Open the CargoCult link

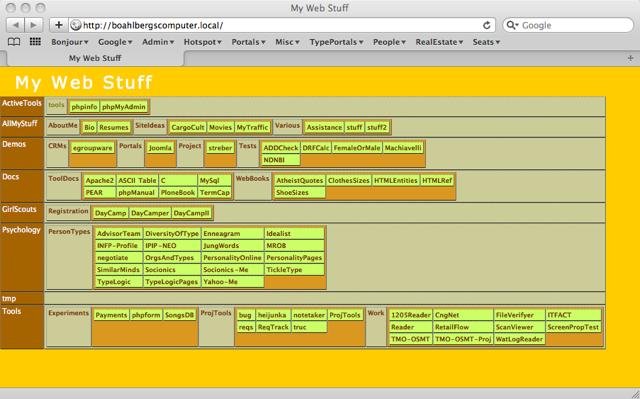coord(188,127)
